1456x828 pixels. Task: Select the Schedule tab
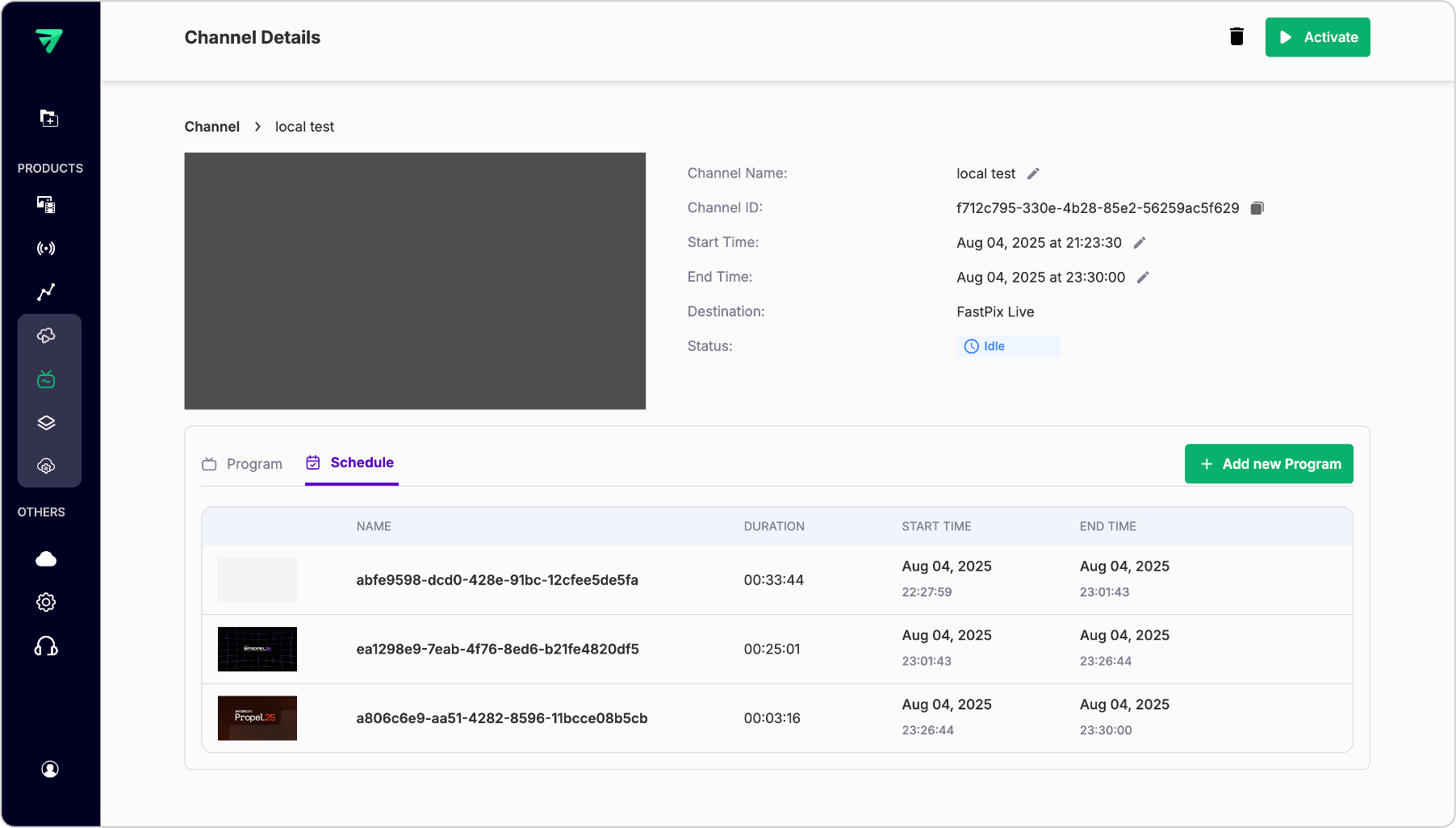tap(351, 463)
